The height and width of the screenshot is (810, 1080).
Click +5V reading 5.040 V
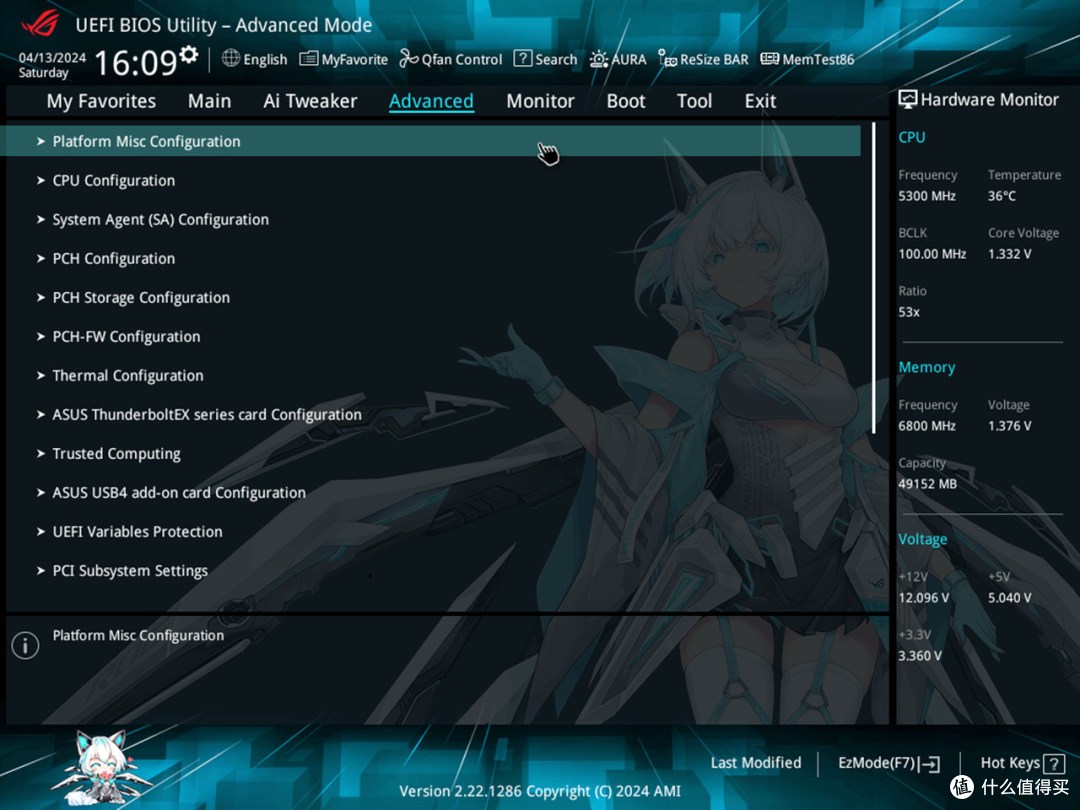click(x=1009, y=598)
